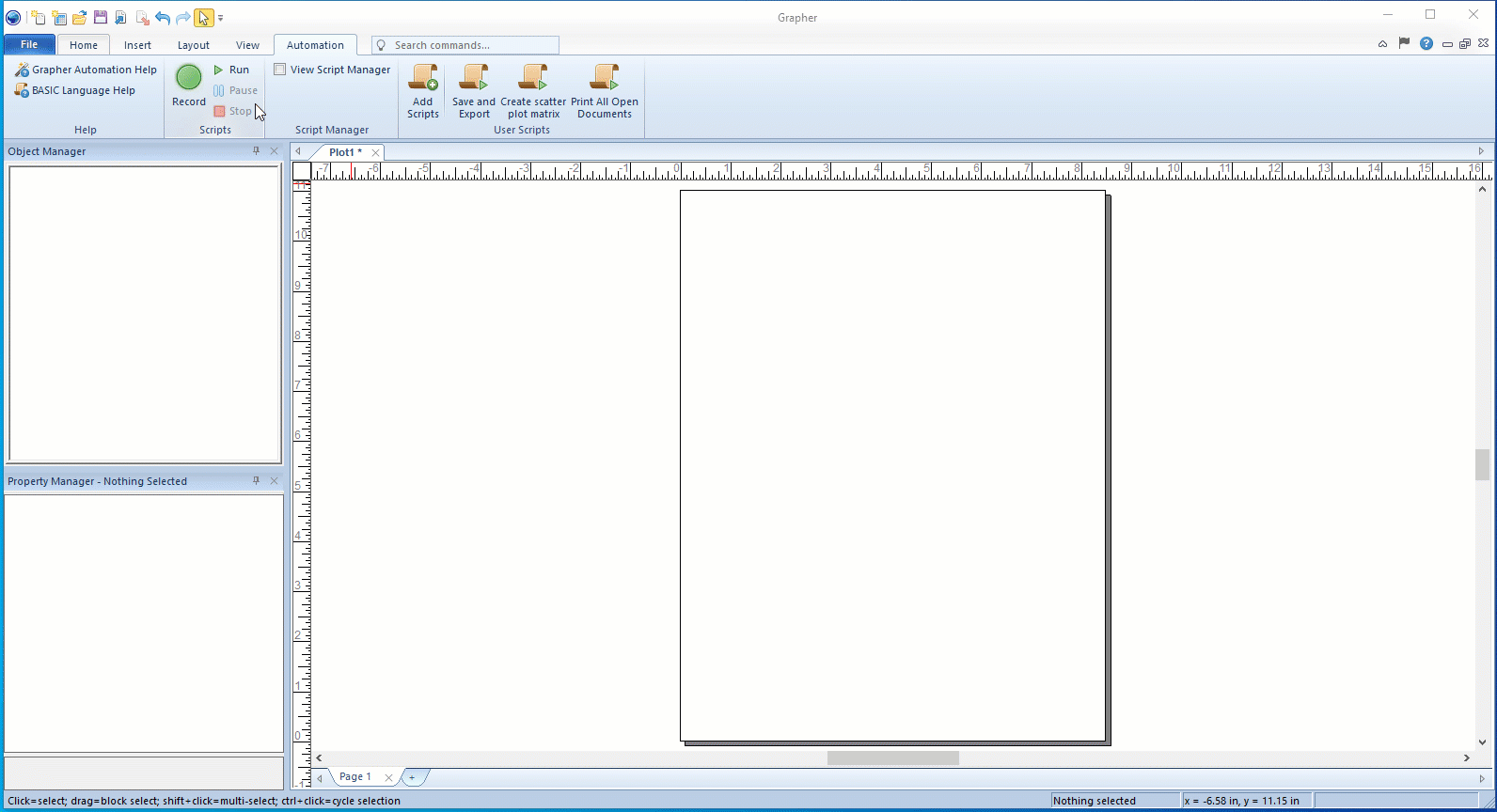Click the horizontal scrollbar thumb

[892, 757]
